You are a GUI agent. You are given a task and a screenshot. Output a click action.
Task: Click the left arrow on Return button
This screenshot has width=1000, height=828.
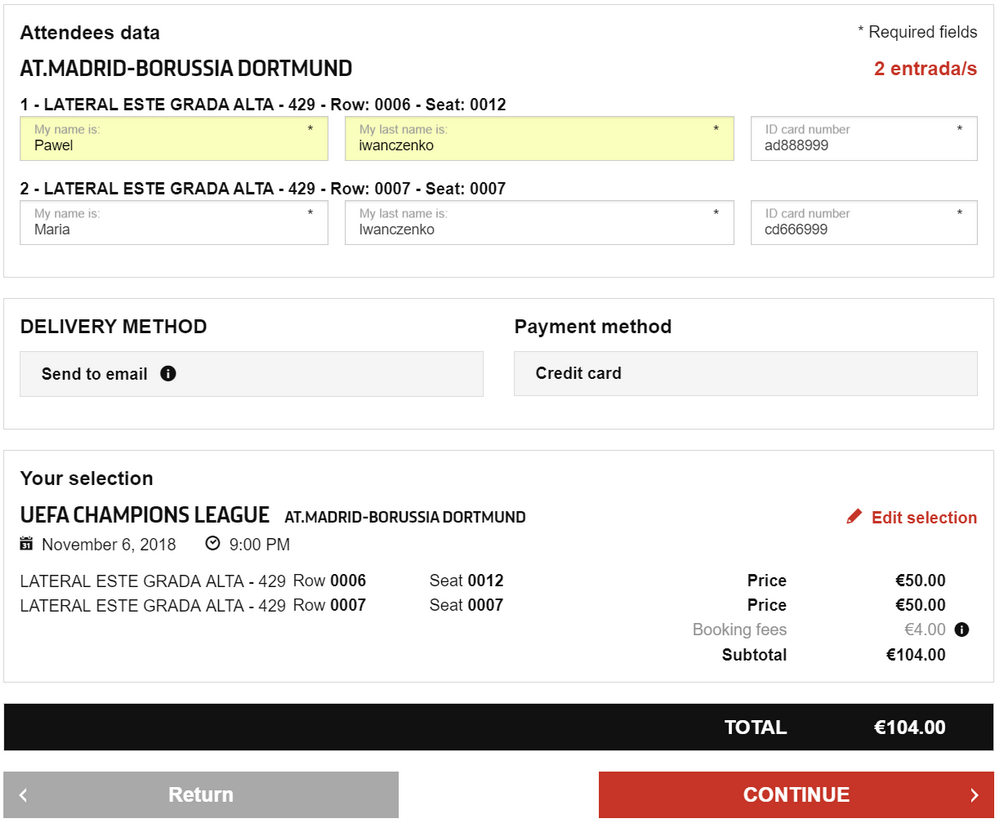pyautogui.click(x=24, y=795)
